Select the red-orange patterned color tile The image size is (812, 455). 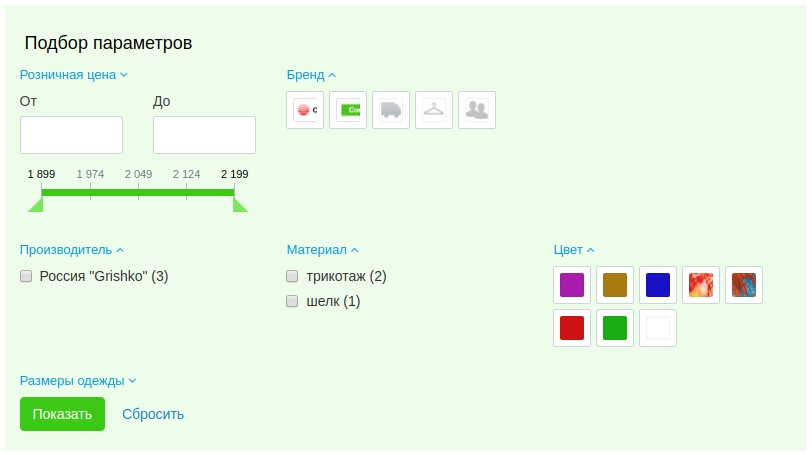701,285
